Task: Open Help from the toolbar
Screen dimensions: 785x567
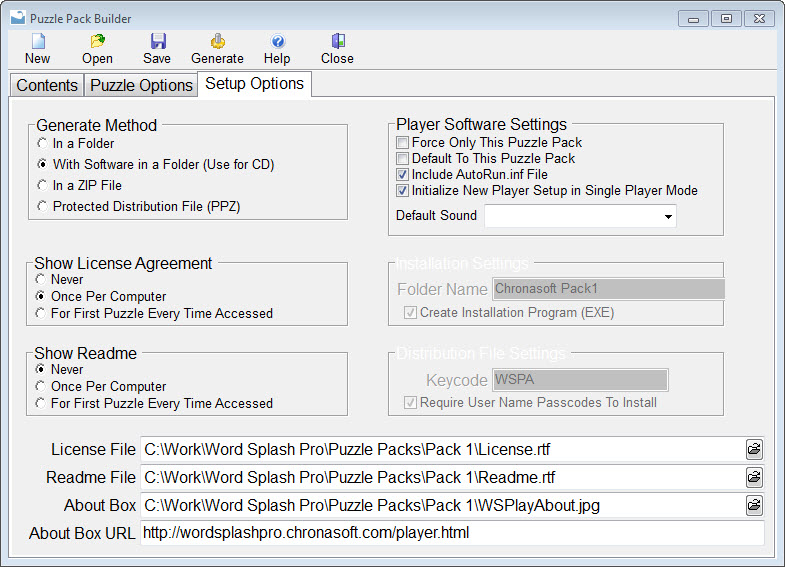Action: click(x=277, y=42)
